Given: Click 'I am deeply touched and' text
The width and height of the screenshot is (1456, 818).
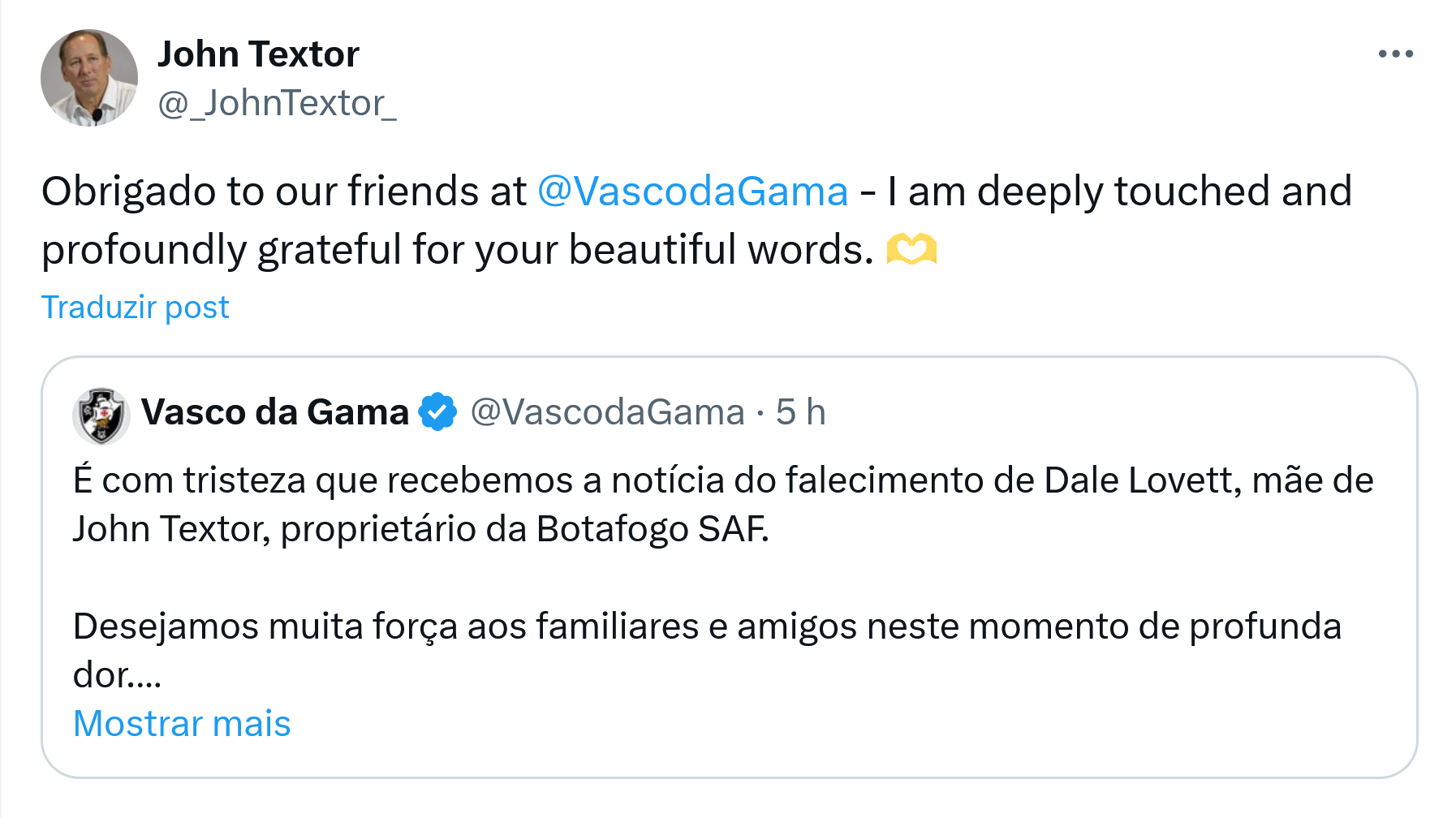Looking at the screenshot, I should tap(1120, 192).
